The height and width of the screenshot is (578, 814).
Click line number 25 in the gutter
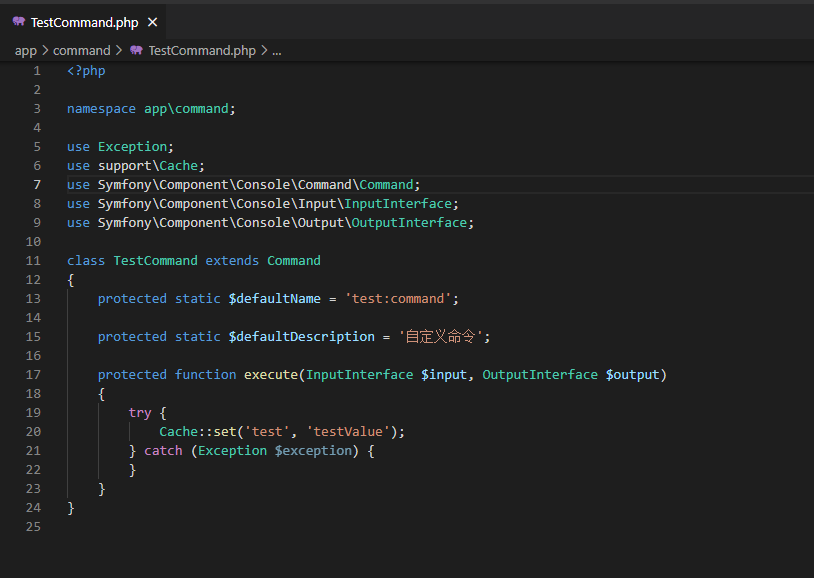pyautogui.click(x=33, y=527)
